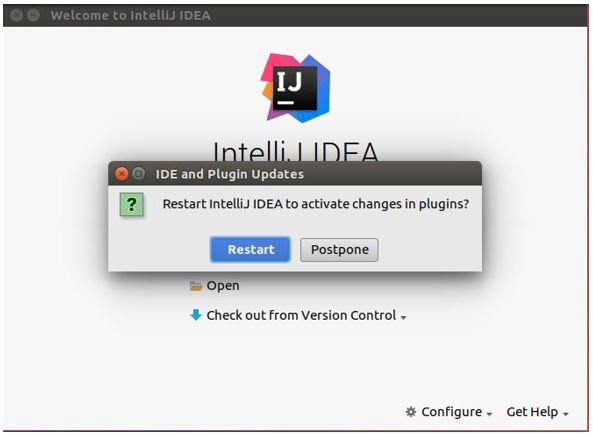Viewport: 593px width, 437px height.
Task: Expand the arrow next to Get Help
Action: point(565,414)
